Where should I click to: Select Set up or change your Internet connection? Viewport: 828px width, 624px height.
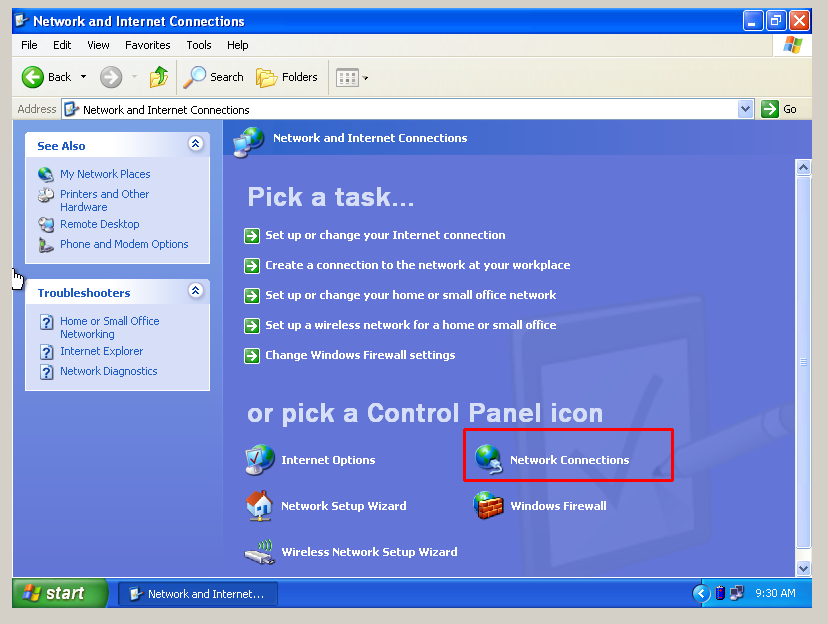(x=385, y=235)
